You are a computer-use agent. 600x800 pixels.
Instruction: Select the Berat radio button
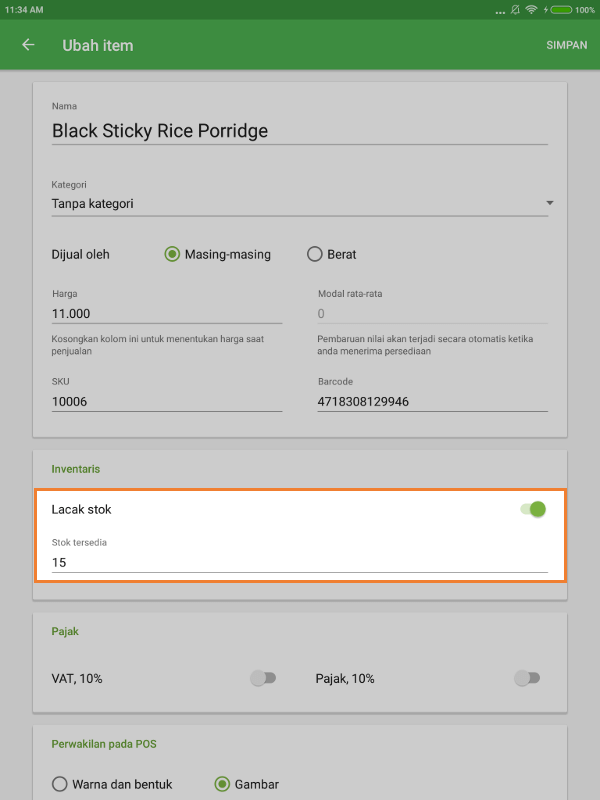click(x=315, y=254)
